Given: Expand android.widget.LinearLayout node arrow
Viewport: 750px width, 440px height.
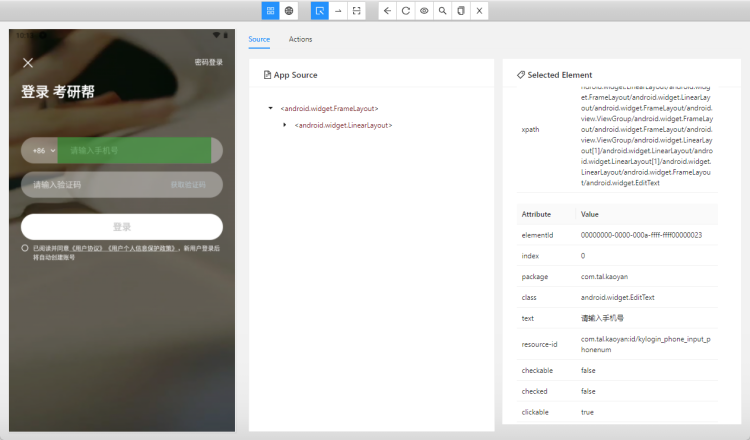Looking at the screenshot, I should tap(285, 125).
